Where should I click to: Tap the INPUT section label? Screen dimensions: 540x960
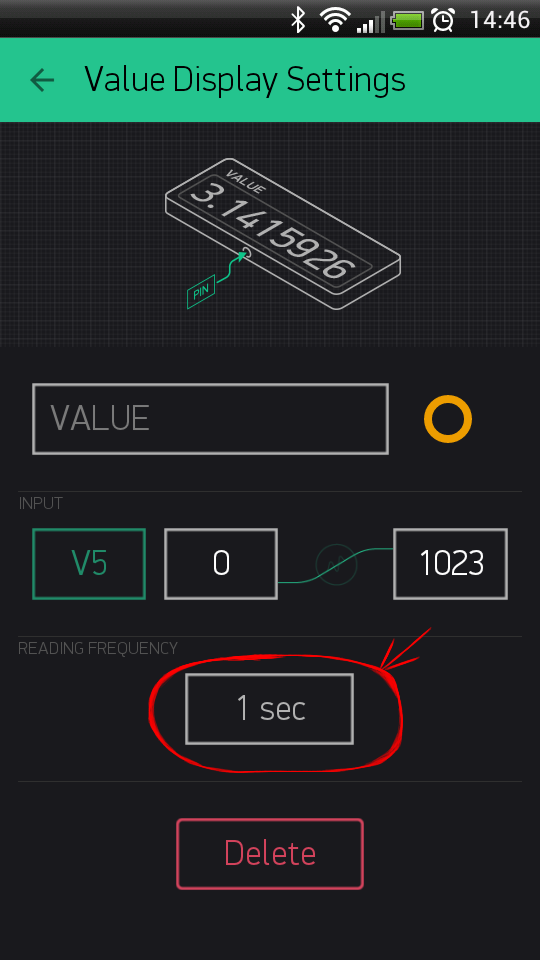[40, 504]
